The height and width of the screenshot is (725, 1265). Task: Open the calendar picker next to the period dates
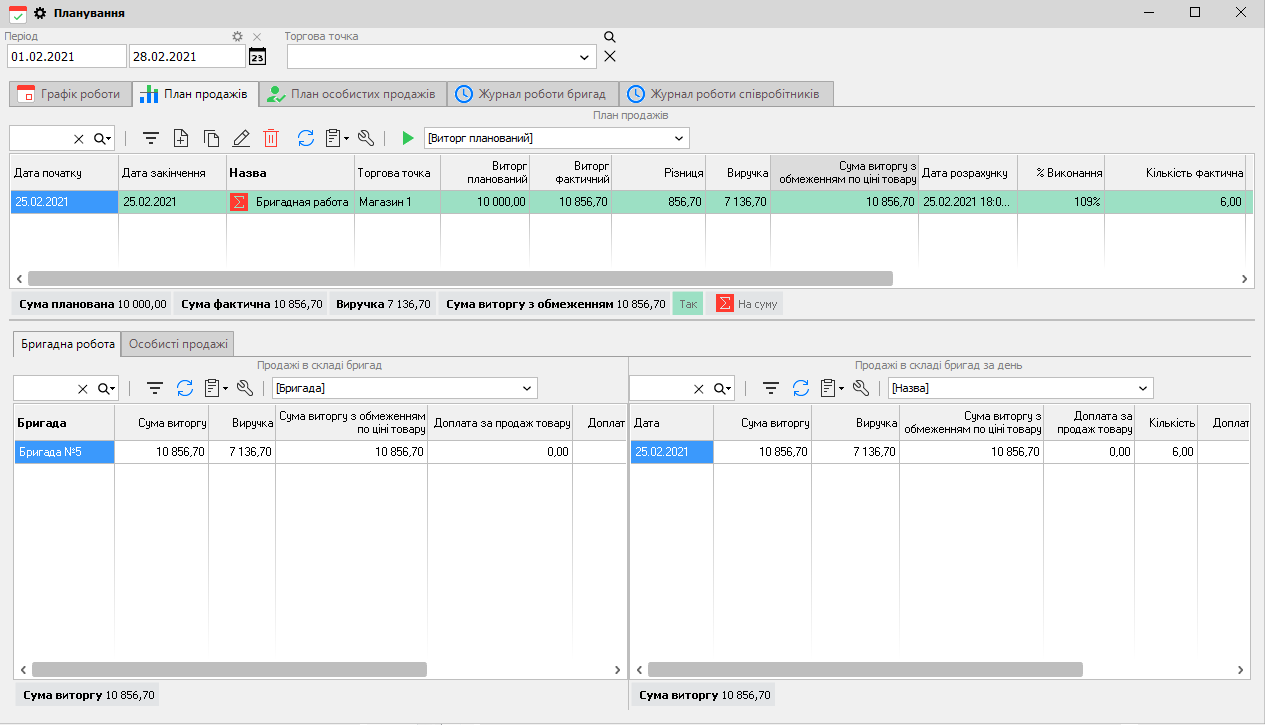click(x=257, y=57)
